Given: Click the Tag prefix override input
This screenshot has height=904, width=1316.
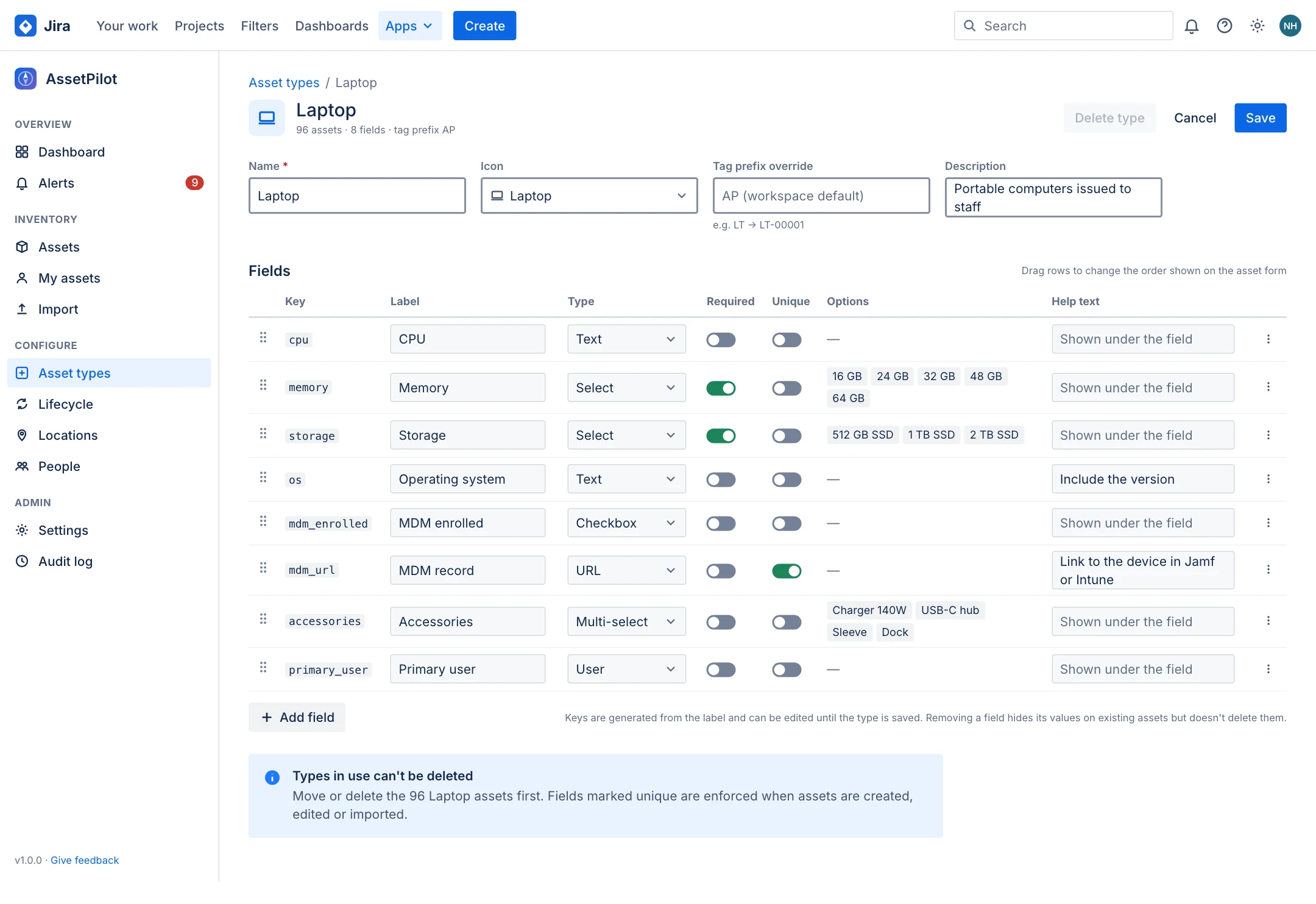Looking at the screenshot, I should (x=821, y=196).
